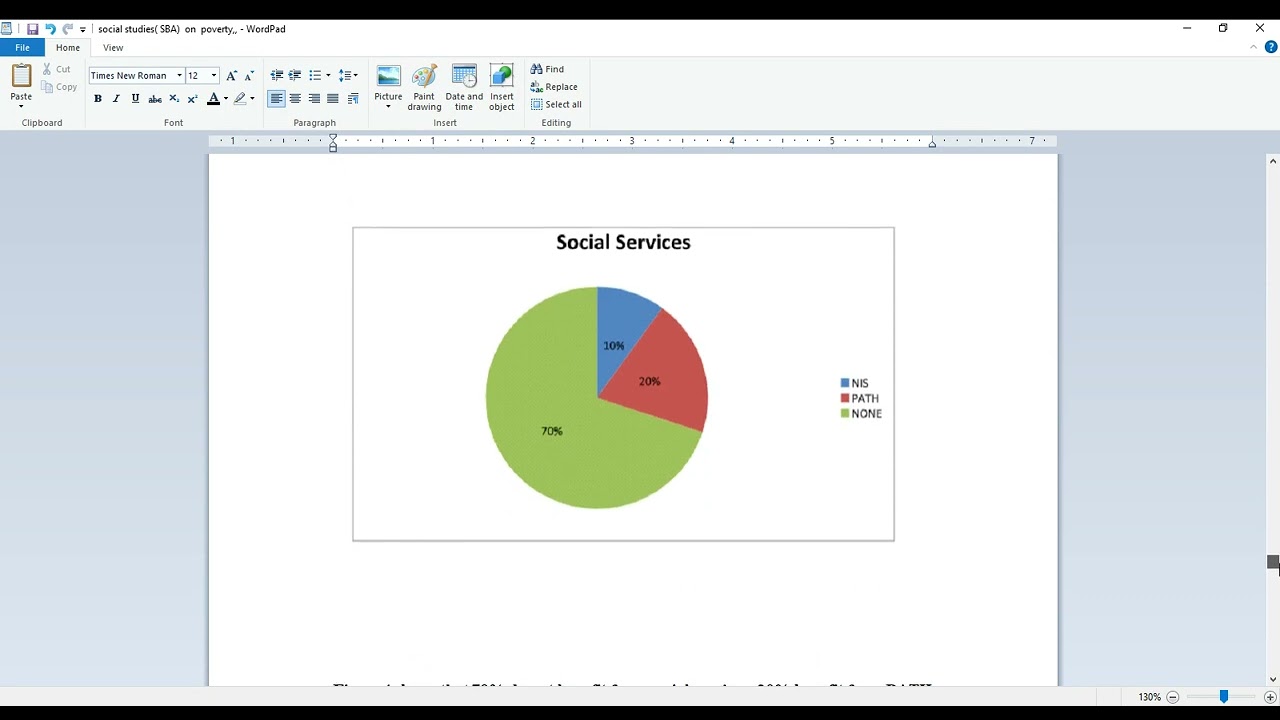Toggle italic formatting
This screenshot has width=1280, height=720.
[x=116, y=99]
